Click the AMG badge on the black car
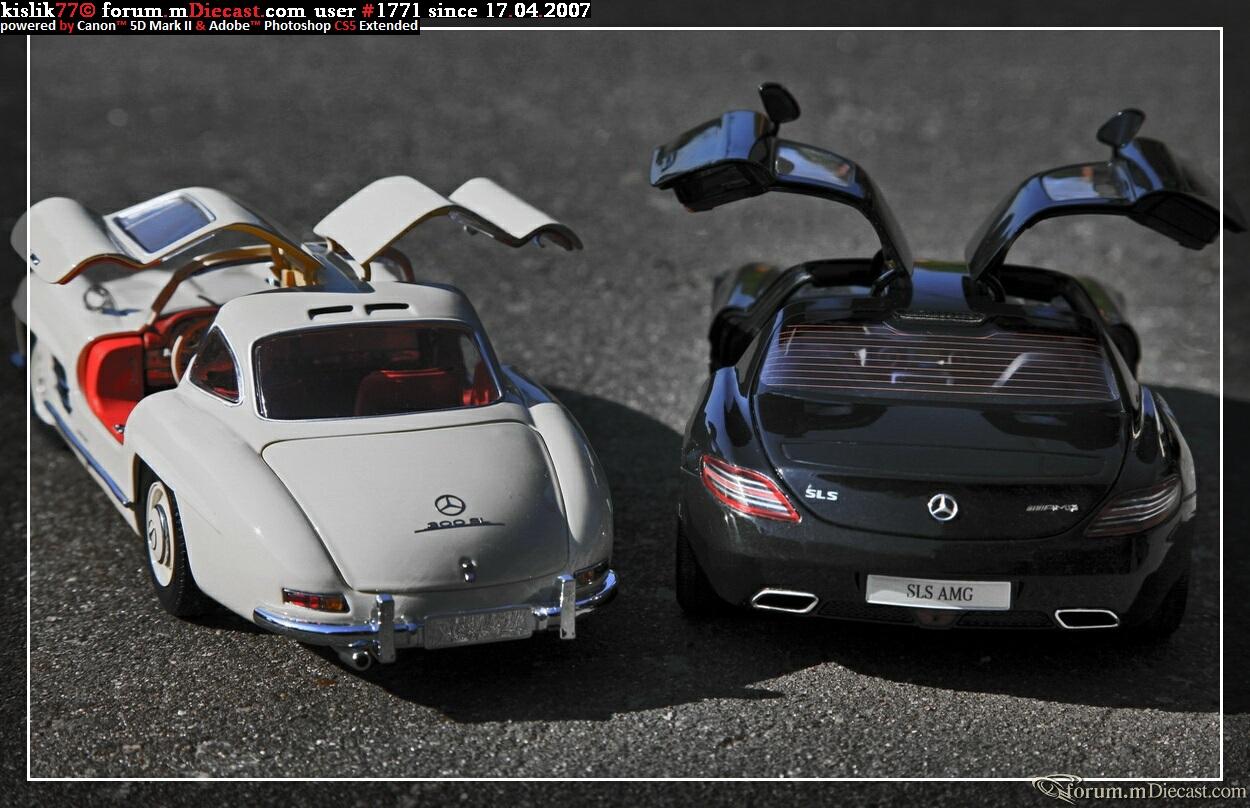 [1052, 508]
